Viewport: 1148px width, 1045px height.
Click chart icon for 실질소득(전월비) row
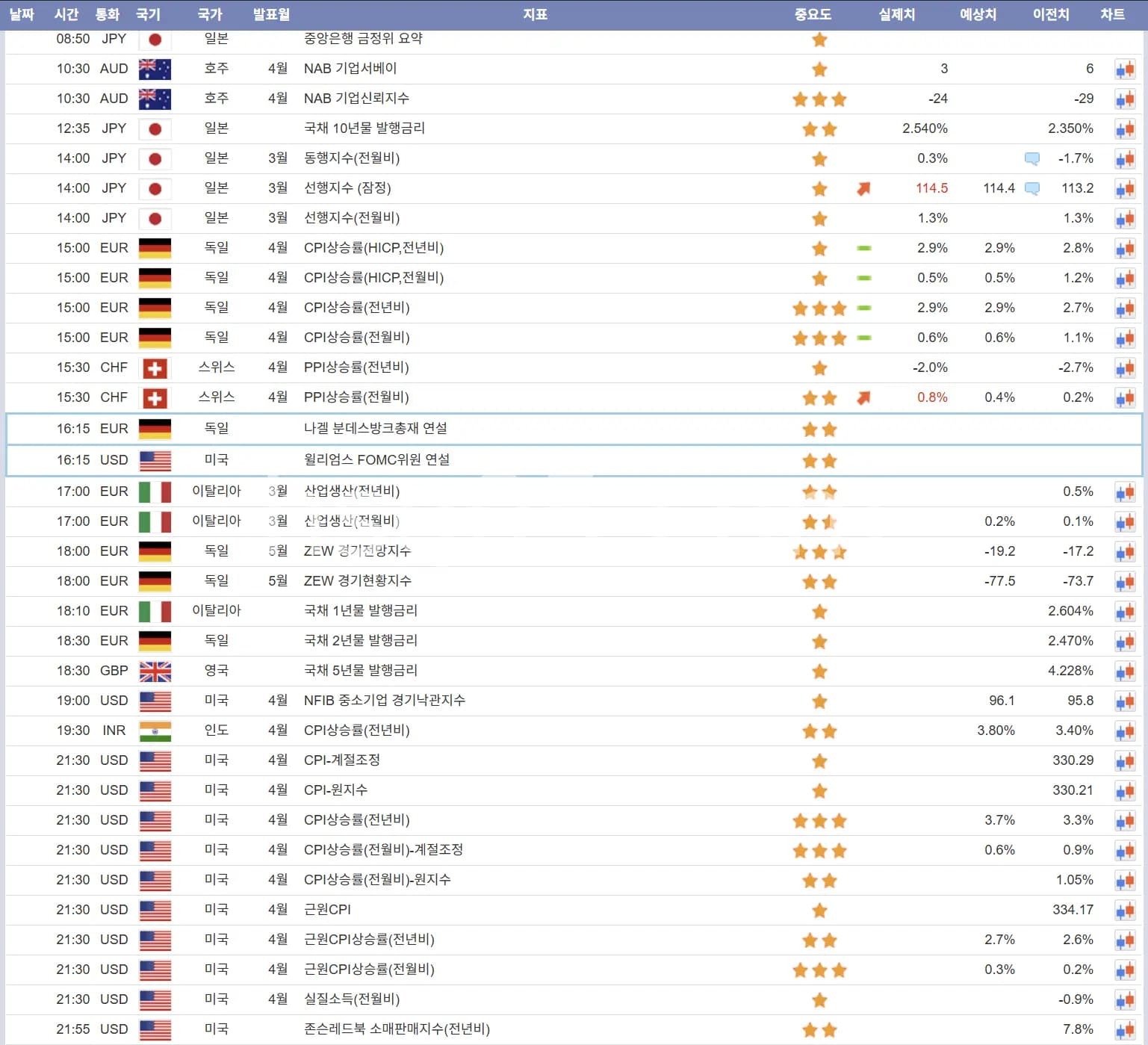[1125, 1000]
